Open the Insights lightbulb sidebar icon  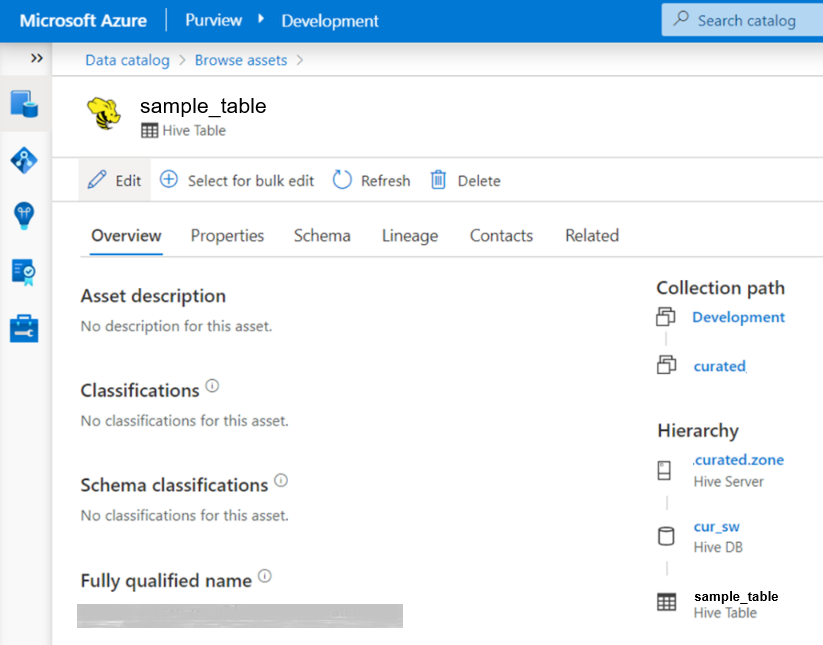click(x=24, y=215)
